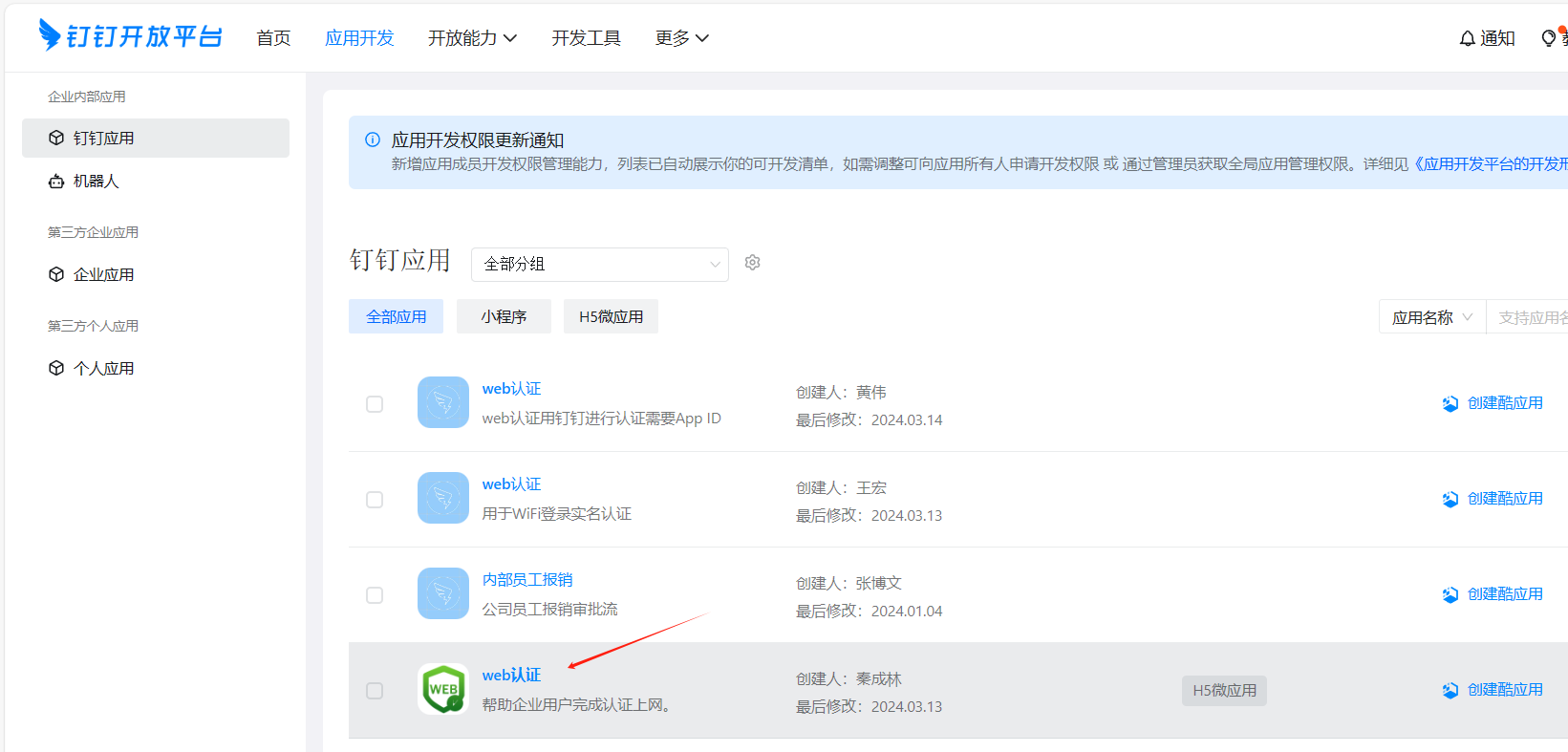Screen dimensions: 1568x752
Task: Click the green WEB shield app icon
Action: tap(443, 689)
